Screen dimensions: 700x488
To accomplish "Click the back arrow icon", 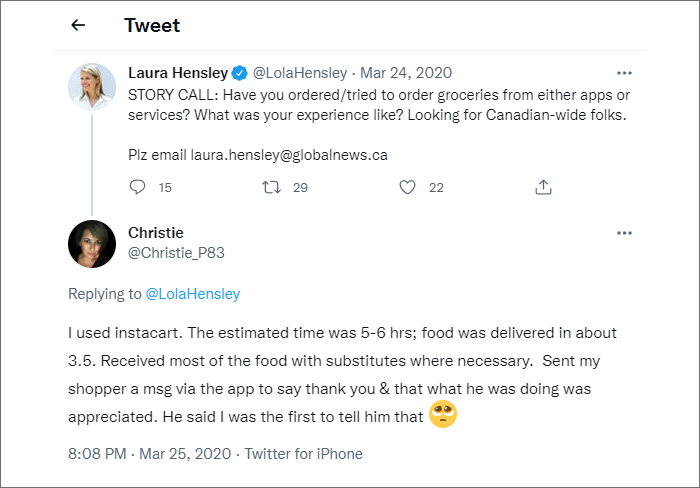I will coord(79,26).
